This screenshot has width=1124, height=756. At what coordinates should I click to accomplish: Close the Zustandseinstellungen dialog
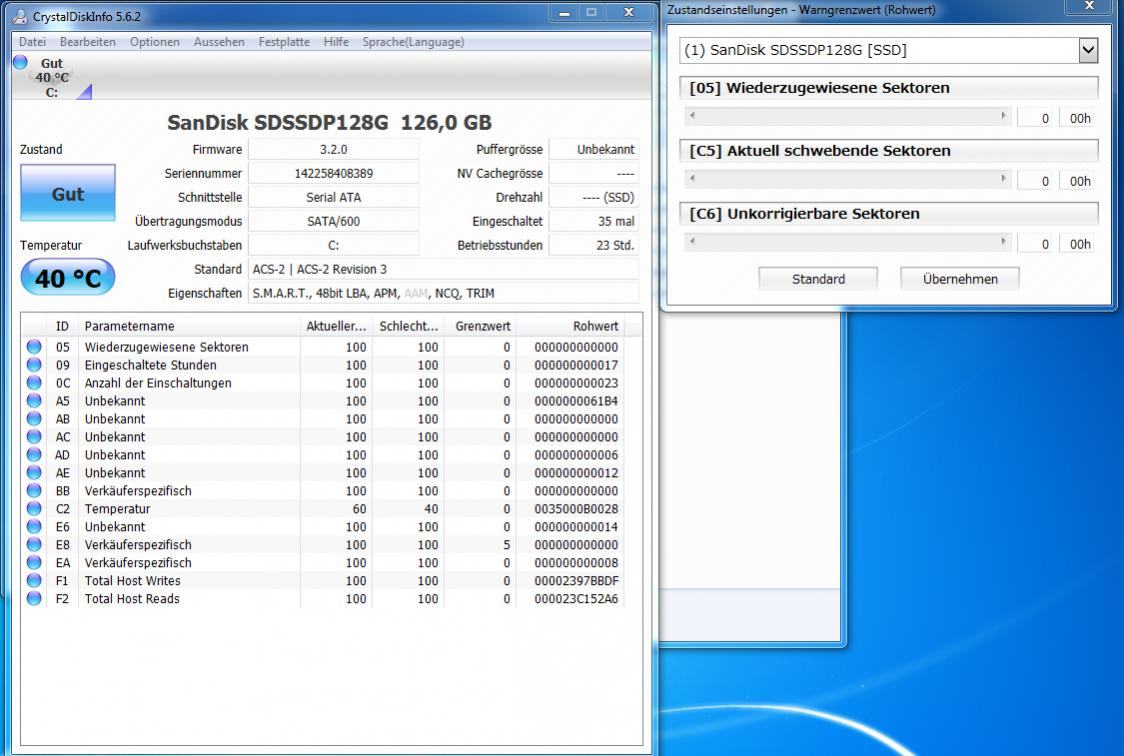[x=1089, y=6]
